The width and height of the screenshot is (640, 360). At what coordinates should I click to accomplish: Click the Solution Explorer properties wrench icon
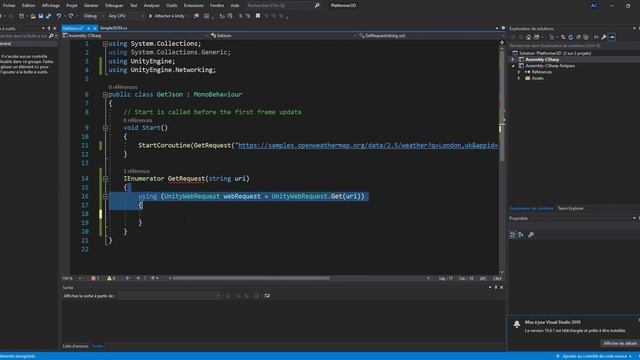pyautogui.click(x=604, y=37)
